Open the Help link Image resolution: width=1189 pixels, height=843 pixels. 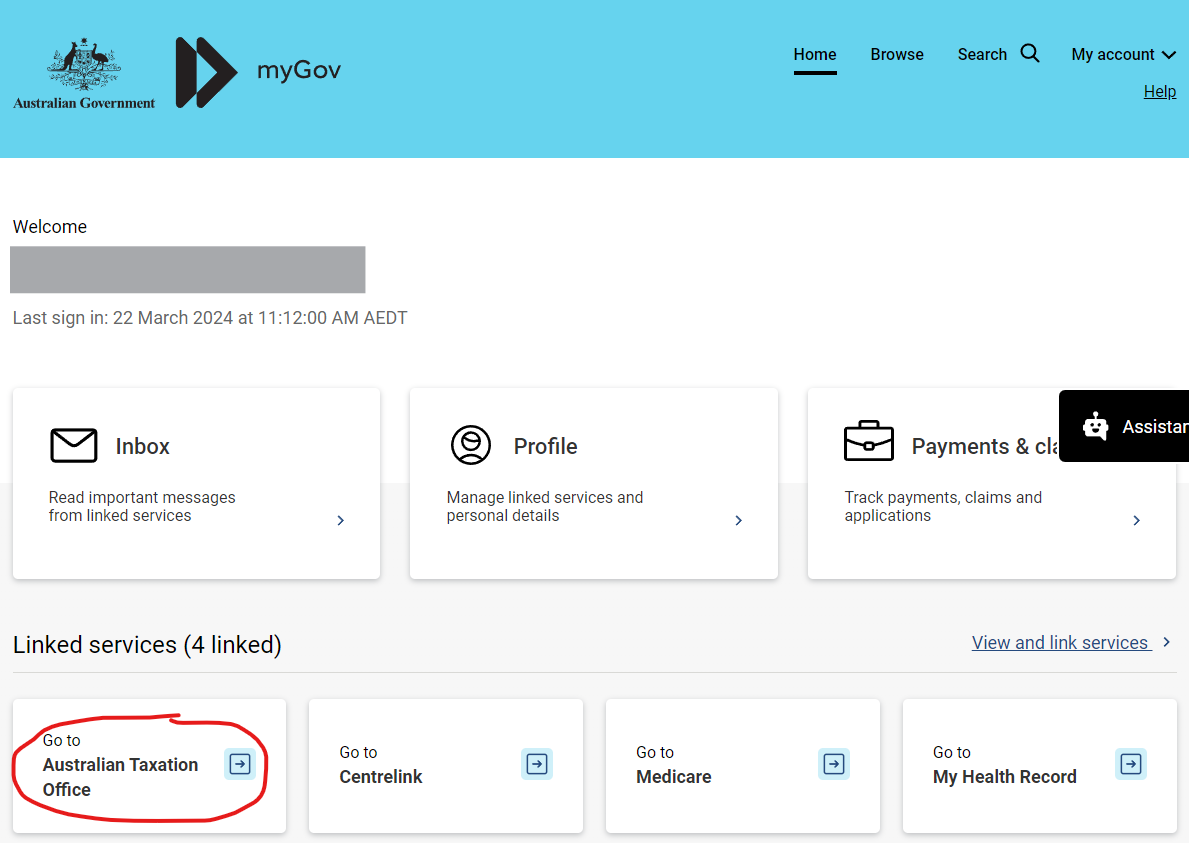(x=1159, y=91)
